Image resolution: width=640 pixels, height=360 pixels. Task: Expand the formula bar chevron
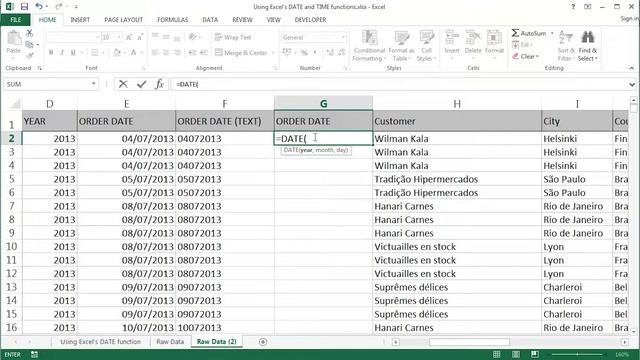pyautogui.click(x=632, y=84)
